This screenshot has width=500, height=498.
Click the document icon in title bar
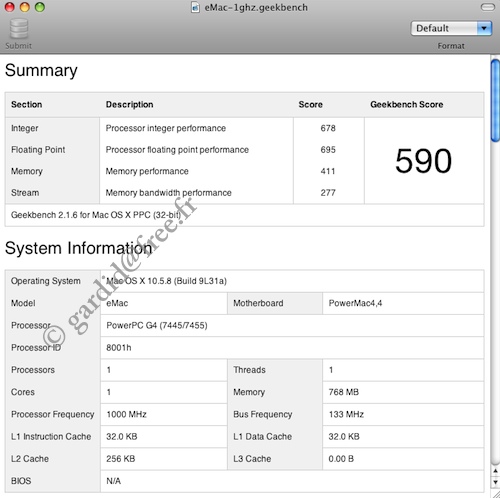click(195, 7)
